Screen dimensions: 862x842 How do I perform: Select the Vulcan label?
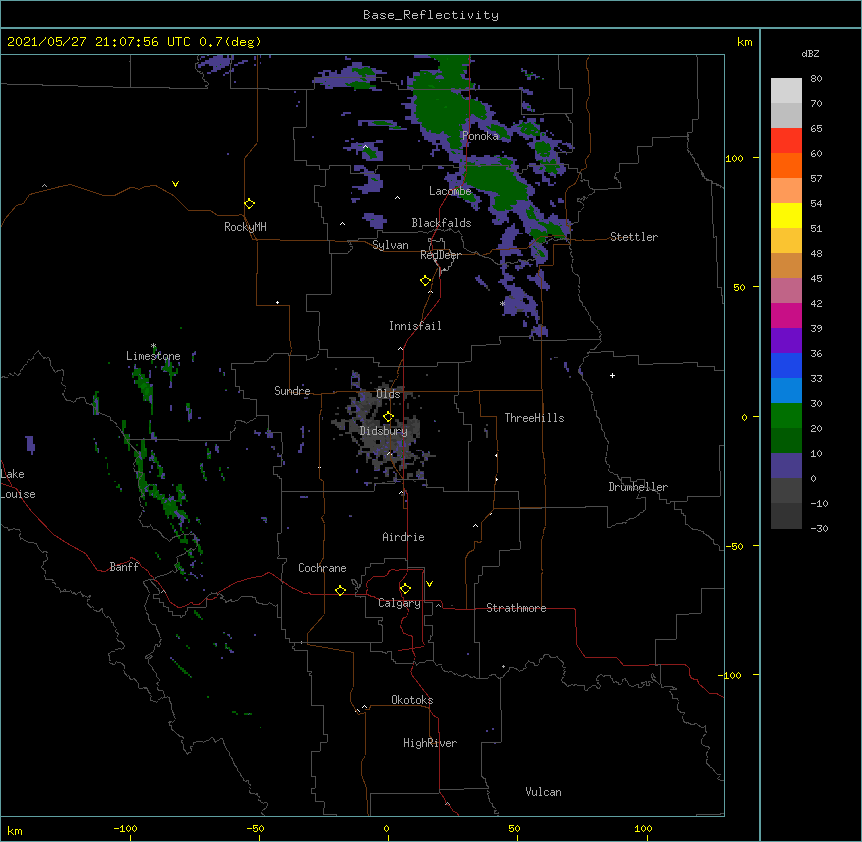point(543,792)
